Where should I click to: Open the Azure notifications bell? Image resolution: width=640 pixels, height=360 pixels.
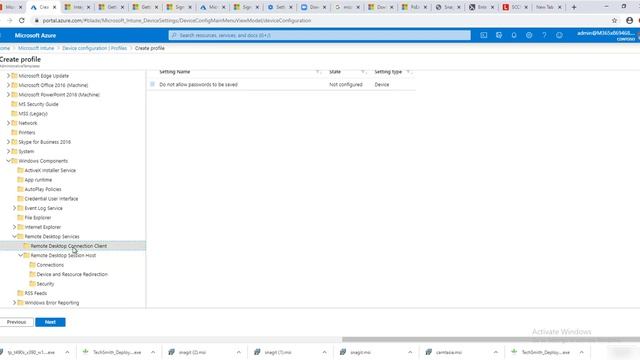pyautogui.click(x=514, y=36)
